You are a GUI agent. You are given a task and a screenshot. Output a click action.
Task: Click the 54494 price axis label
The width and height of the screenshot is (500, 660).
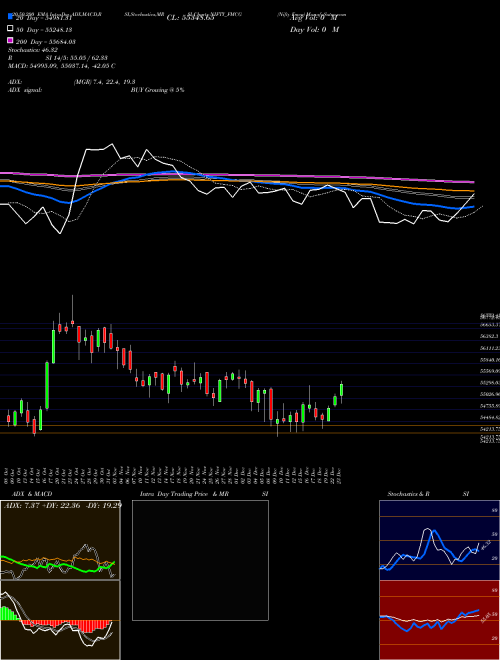coord(490,418)
